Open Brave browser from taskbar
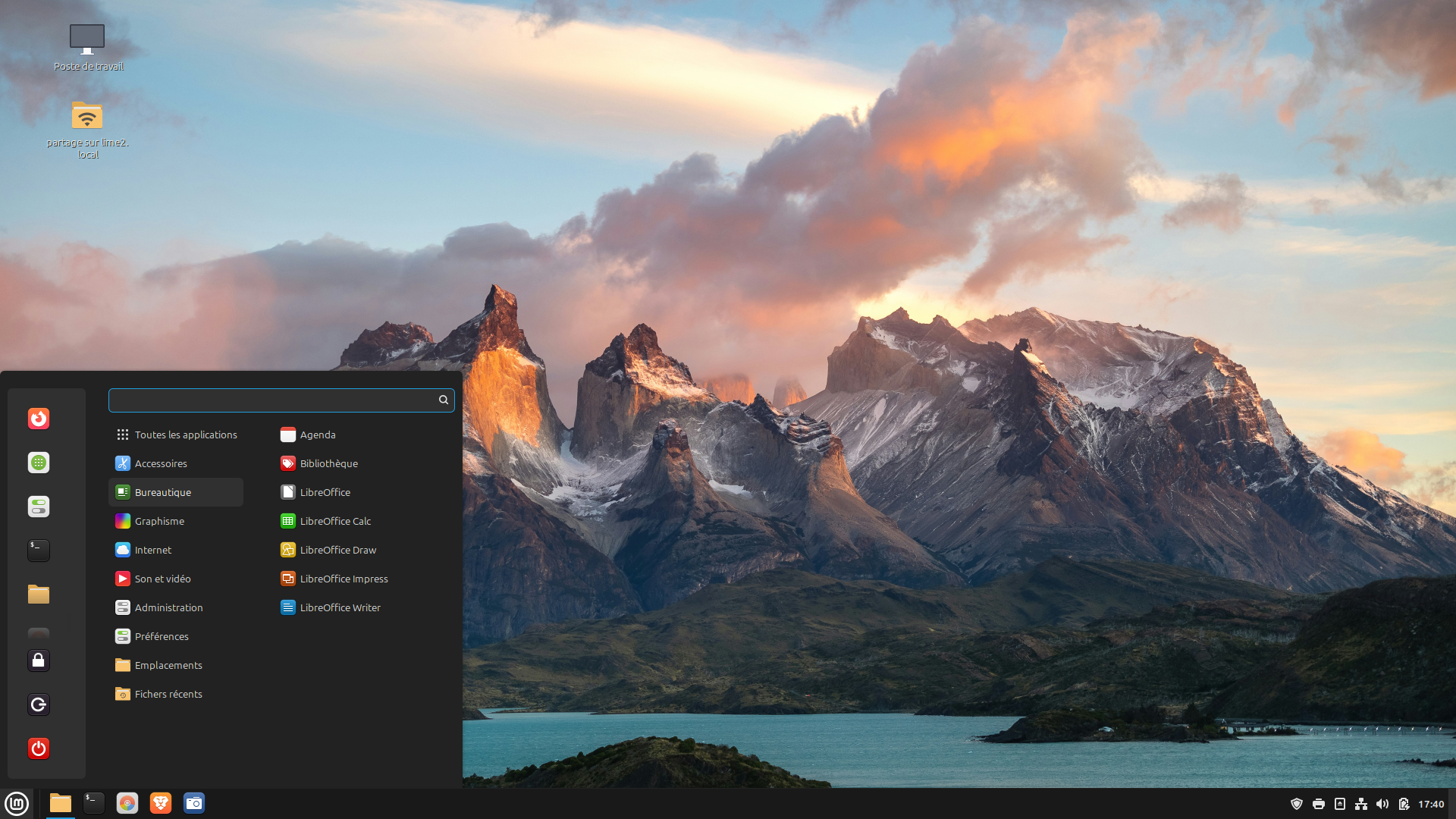 pos(161,803)
